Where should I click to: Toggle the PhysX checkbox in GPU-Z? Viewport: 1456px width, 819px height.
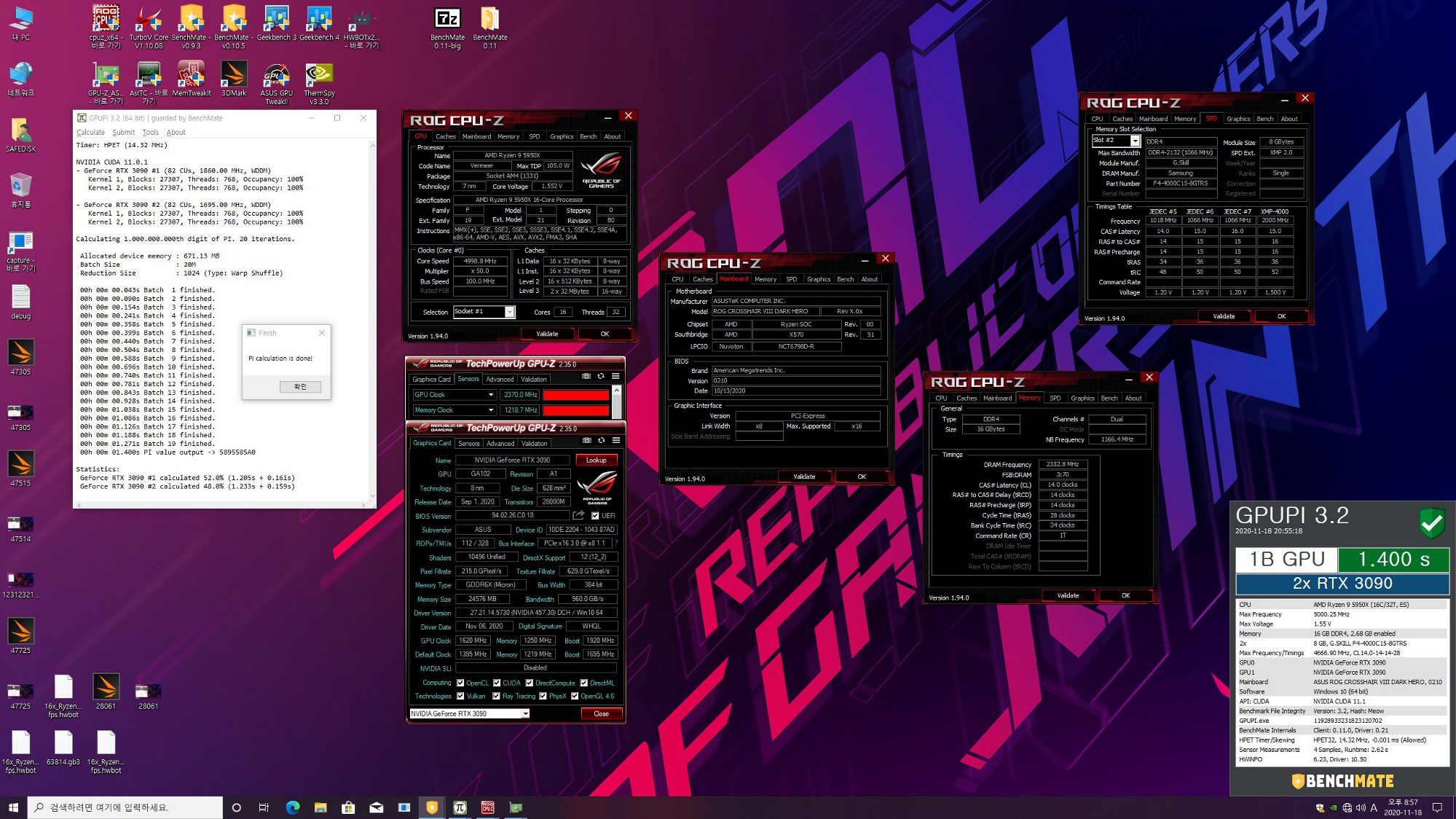pyautogui.click(x=543, y=696)
